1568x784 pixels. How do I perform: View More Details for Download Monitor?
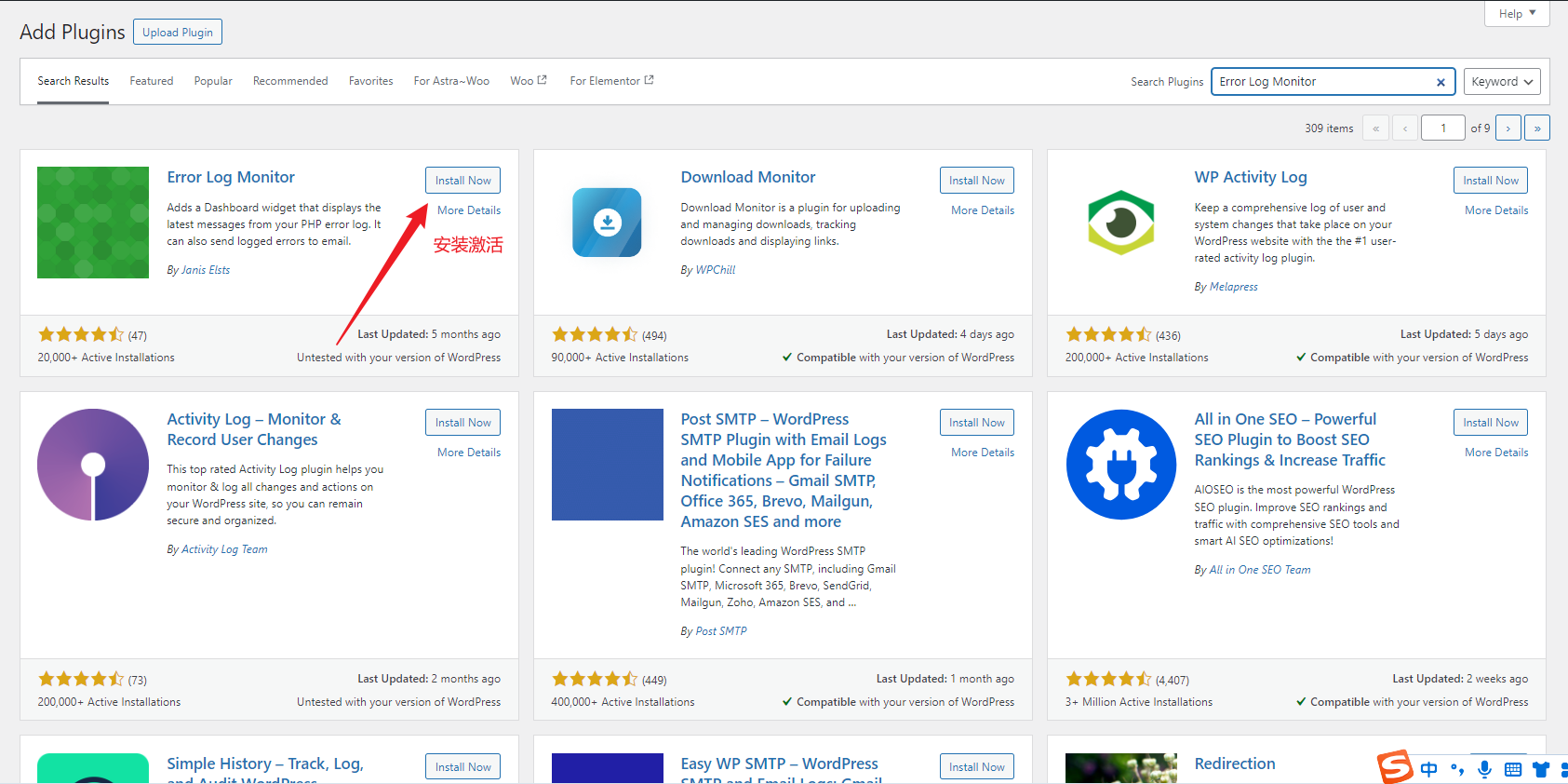(982, 210)
